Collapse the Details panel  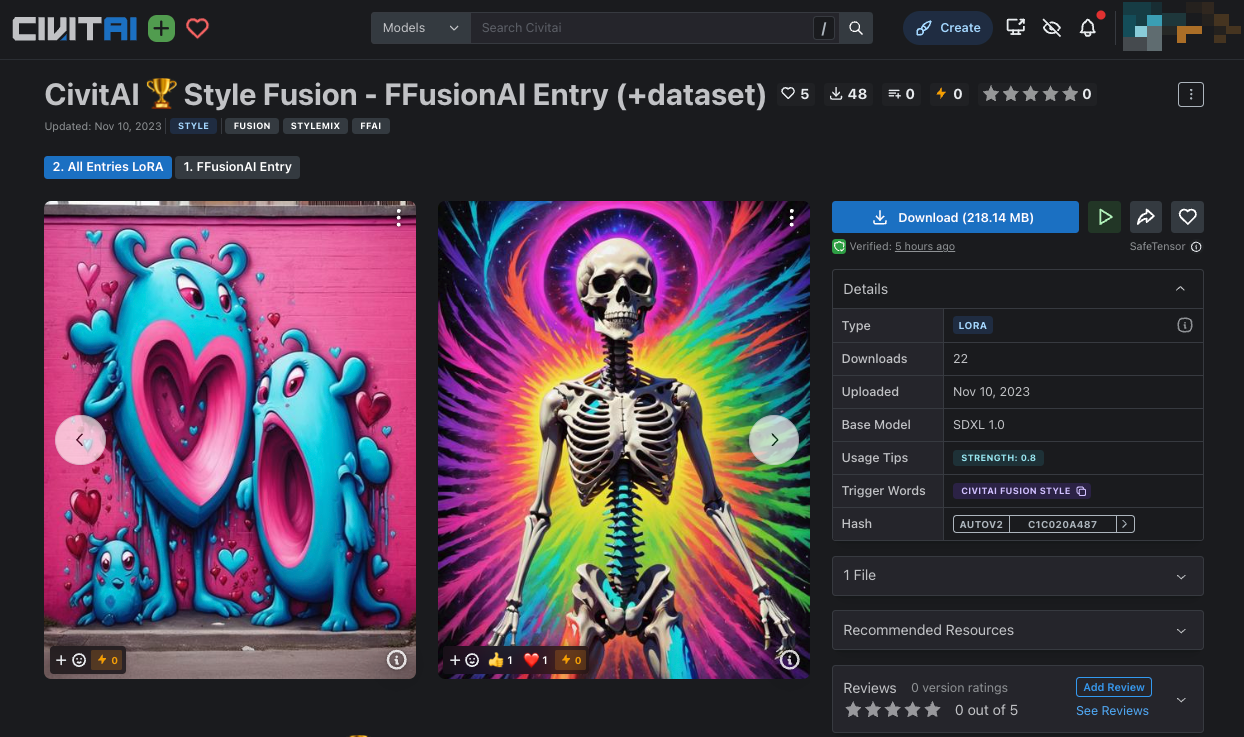pos(1180,289)
